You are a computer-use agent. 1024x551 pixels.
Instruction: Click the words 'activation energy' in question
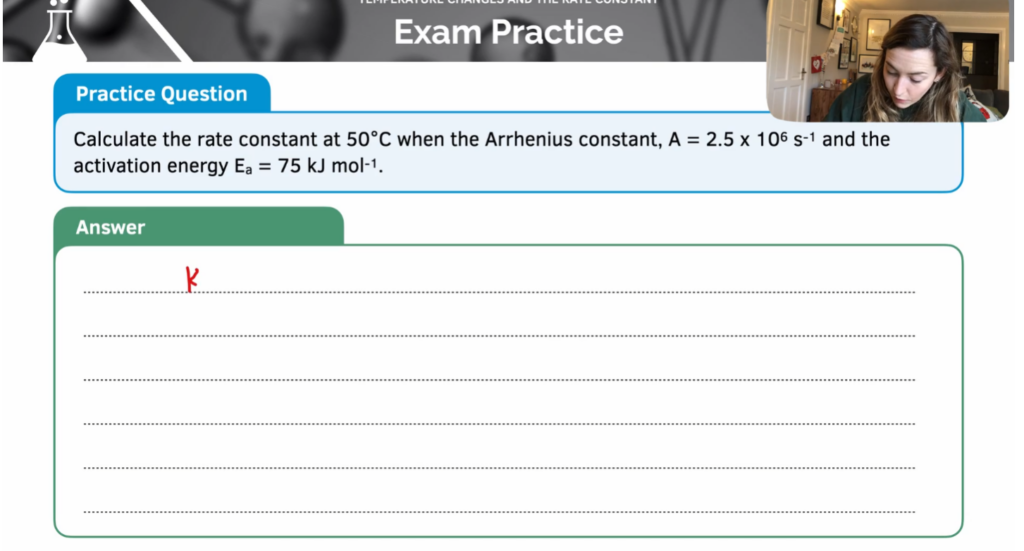click(x=150, y=166)
